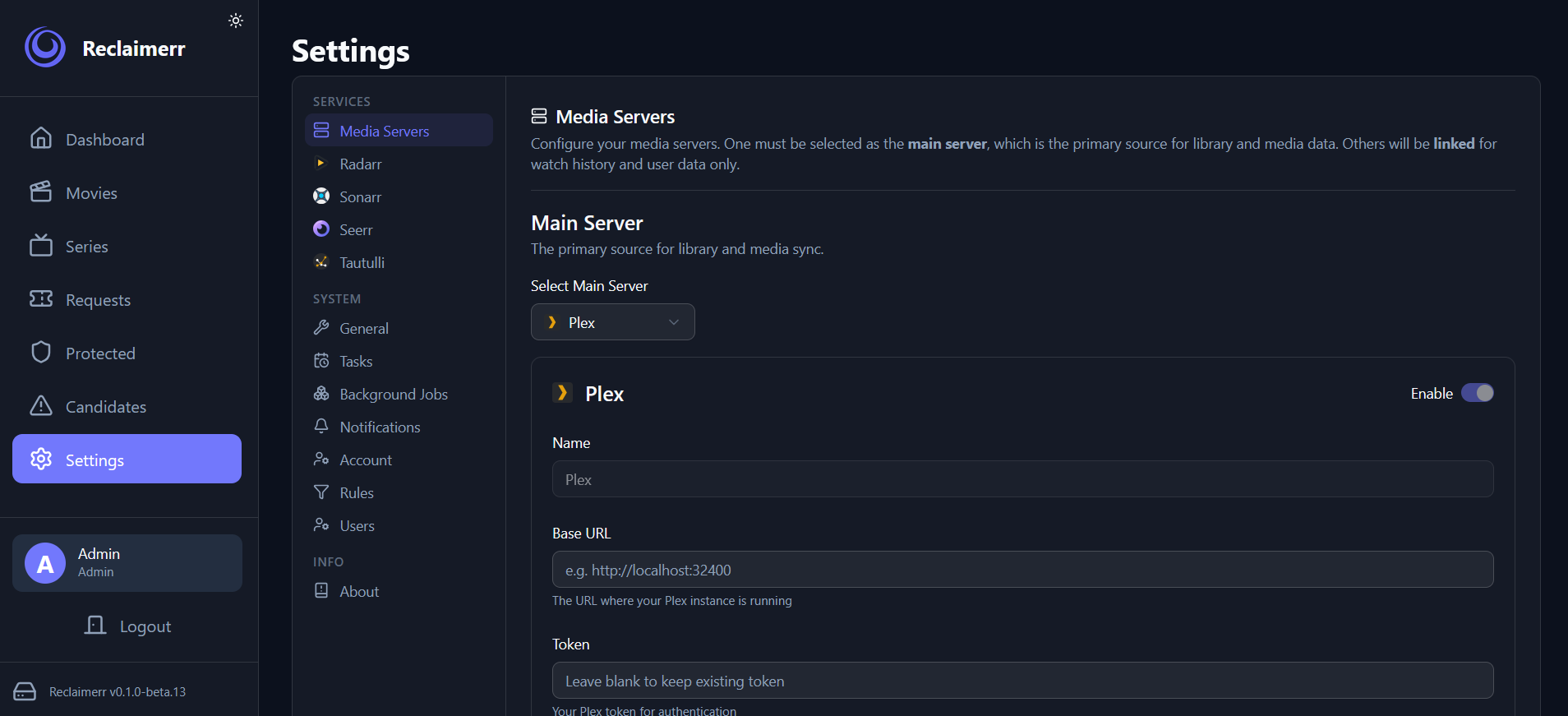Open Protected via the shield icon
This screenshot has width=1568, height=716.
(41, 352)
